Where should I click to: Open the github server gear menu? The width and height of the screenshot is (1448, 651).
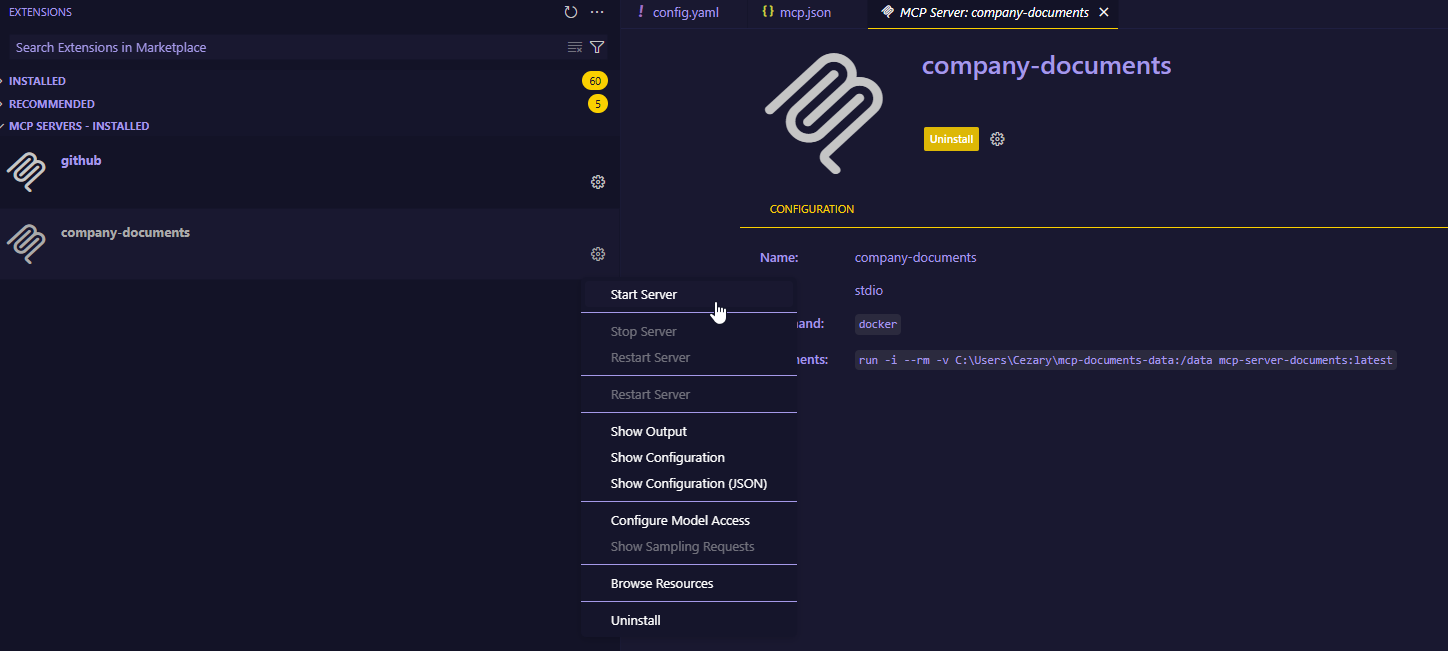click(x=598, y=182)
